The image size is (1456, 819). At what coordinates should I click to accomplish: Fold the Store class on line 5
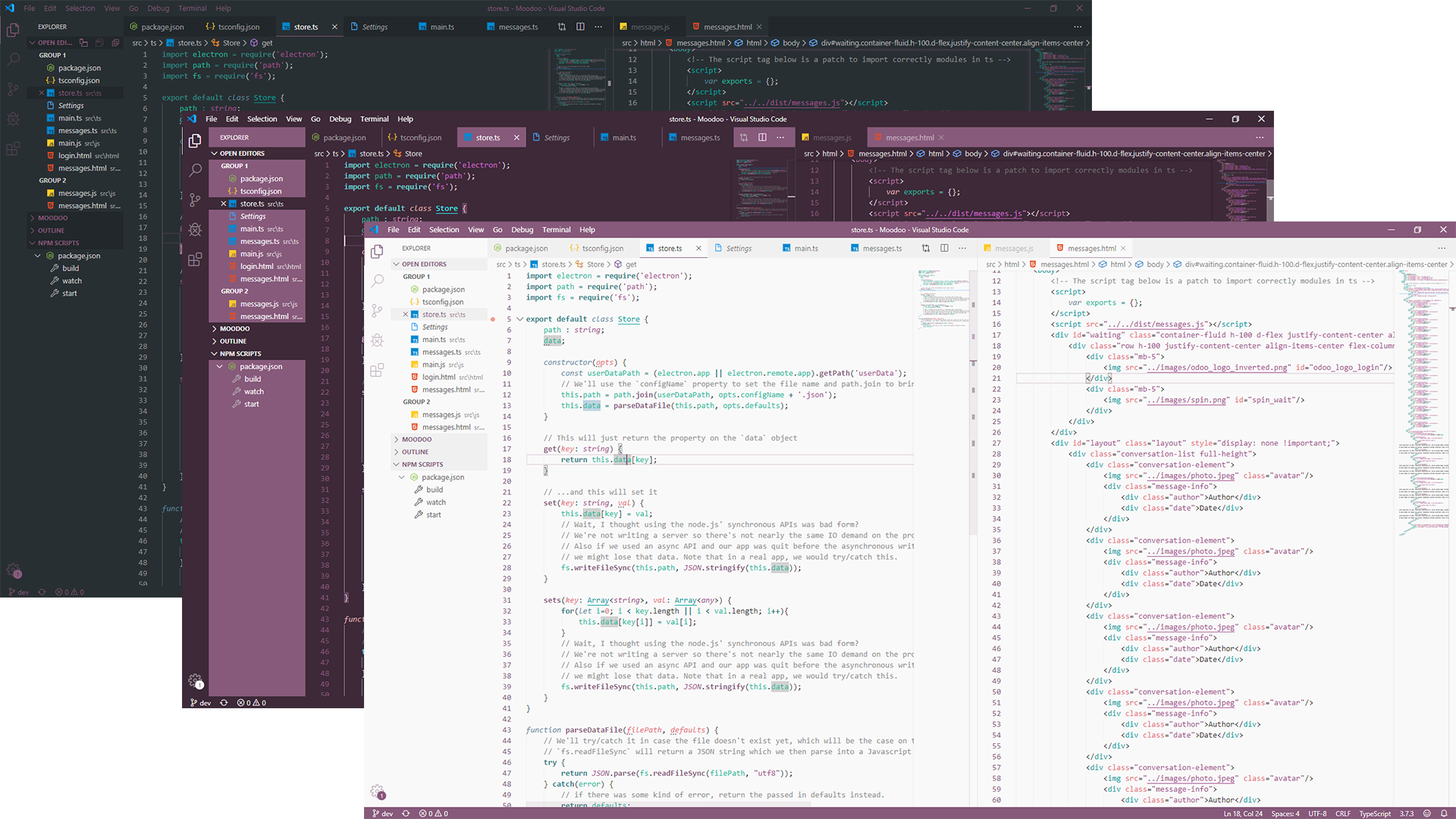click(x=519, y=319)
